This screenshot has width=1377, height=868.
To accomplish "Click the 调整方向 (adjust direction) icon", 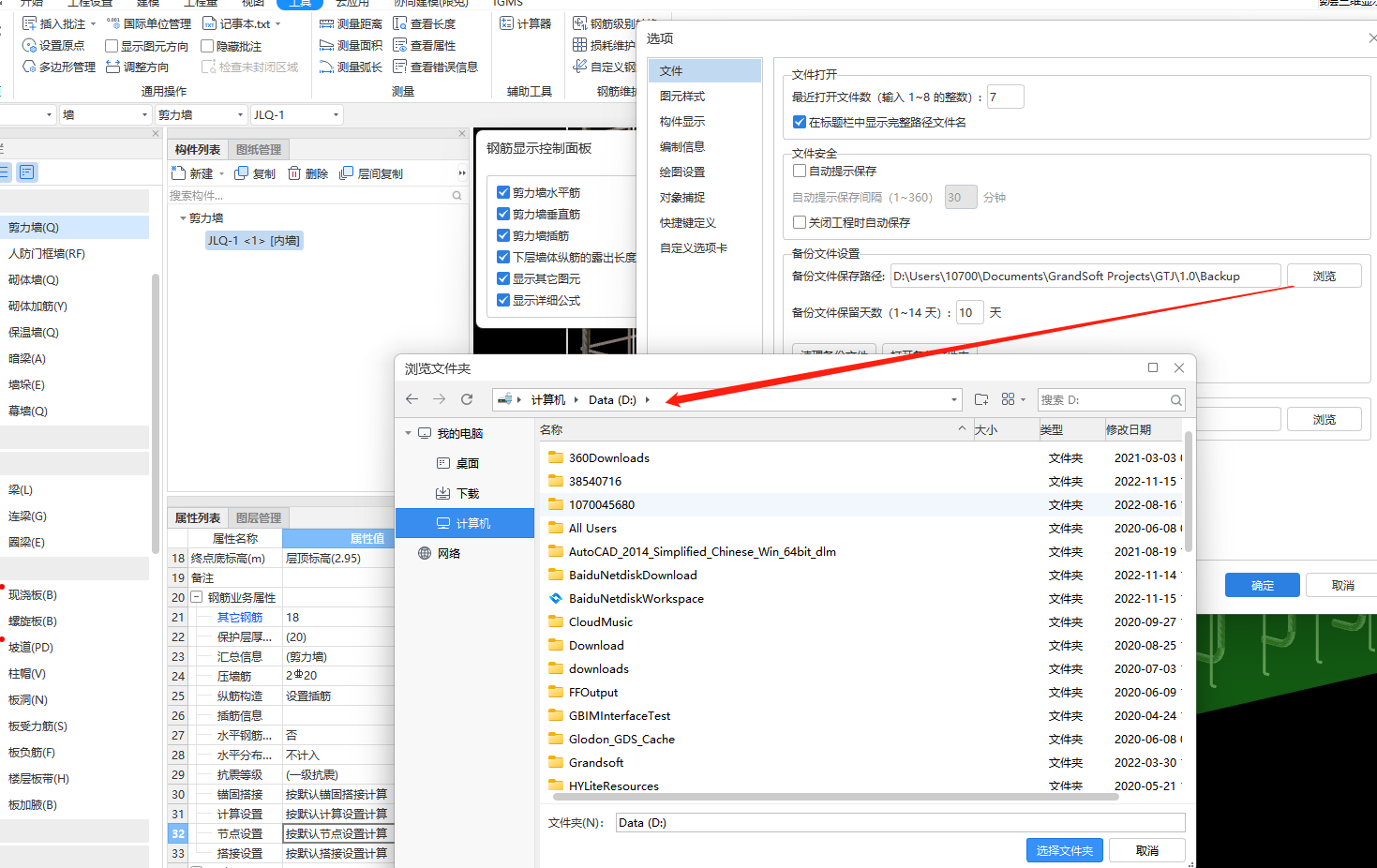I will (113, 67).
